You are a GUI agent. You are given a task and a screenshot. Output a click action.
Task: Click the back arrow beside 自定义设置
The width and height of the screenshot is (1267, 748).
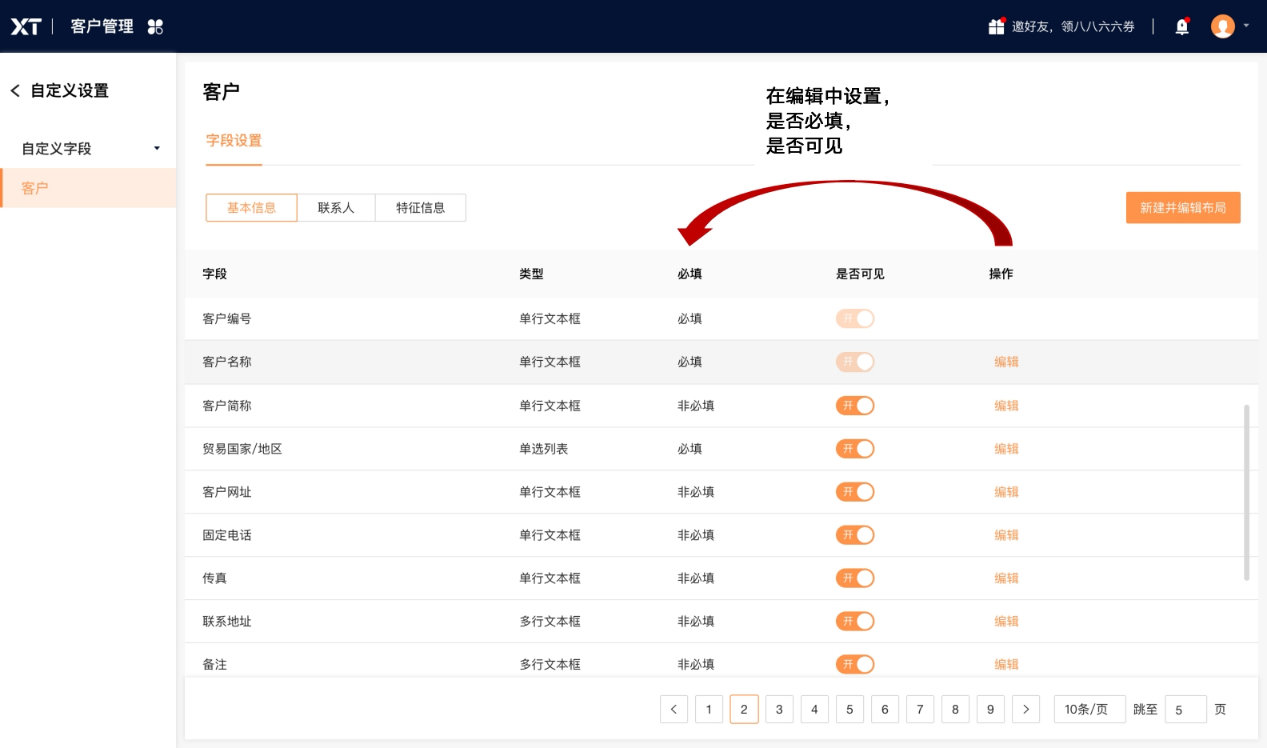tap(14, 90)
